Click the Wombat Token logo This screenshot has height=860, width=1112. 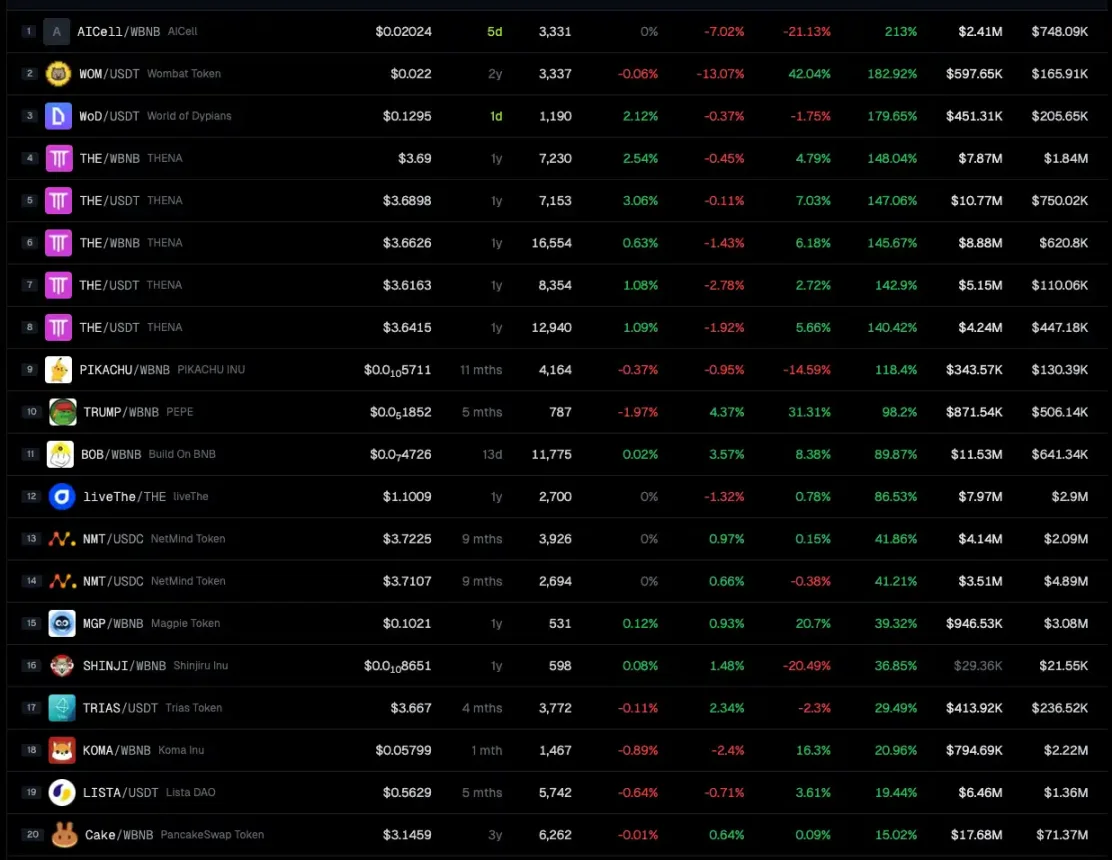coord(58,73)
